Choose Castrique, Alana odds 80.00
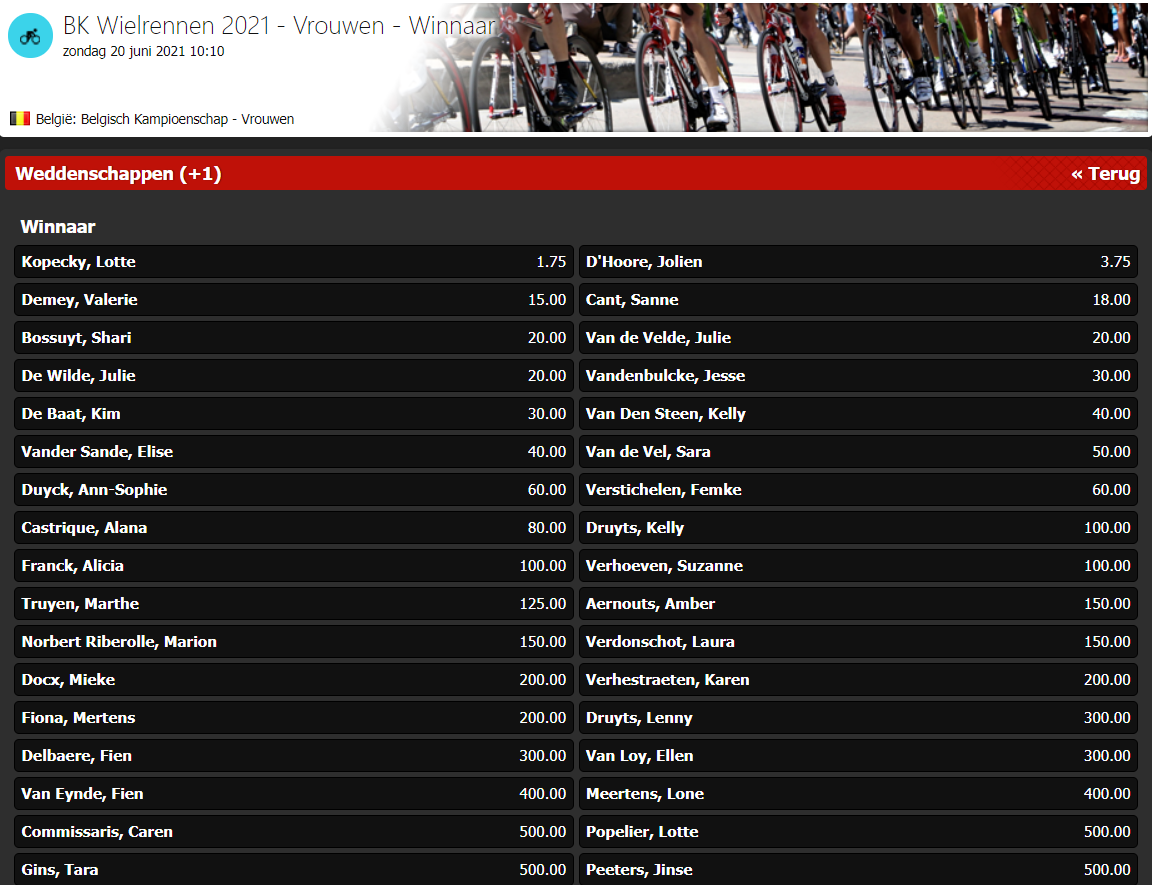 pos(294,528)
